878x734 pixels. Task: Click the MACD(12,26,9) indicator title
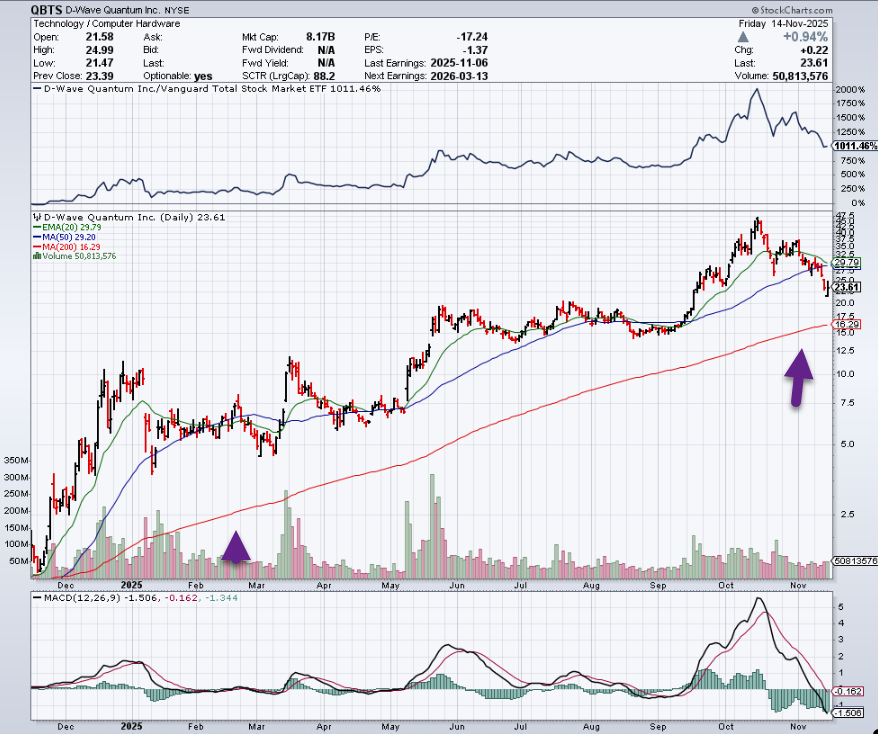click(x=76, y=597)
